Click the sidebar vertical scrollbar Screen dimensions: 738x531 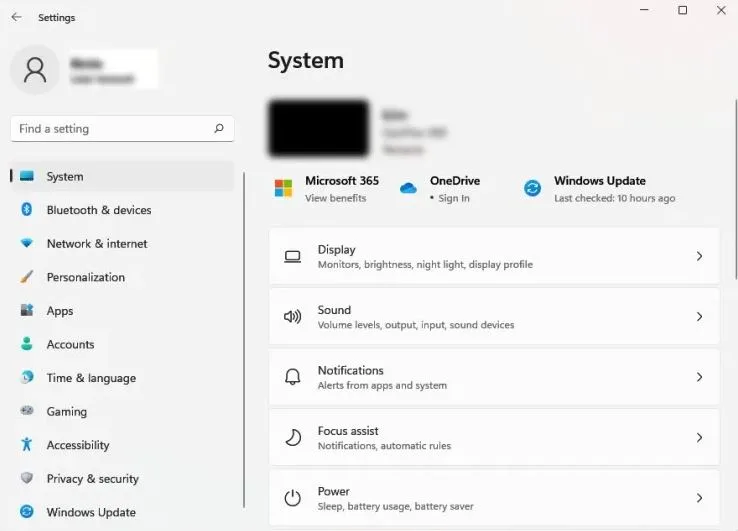pos(244,340)
